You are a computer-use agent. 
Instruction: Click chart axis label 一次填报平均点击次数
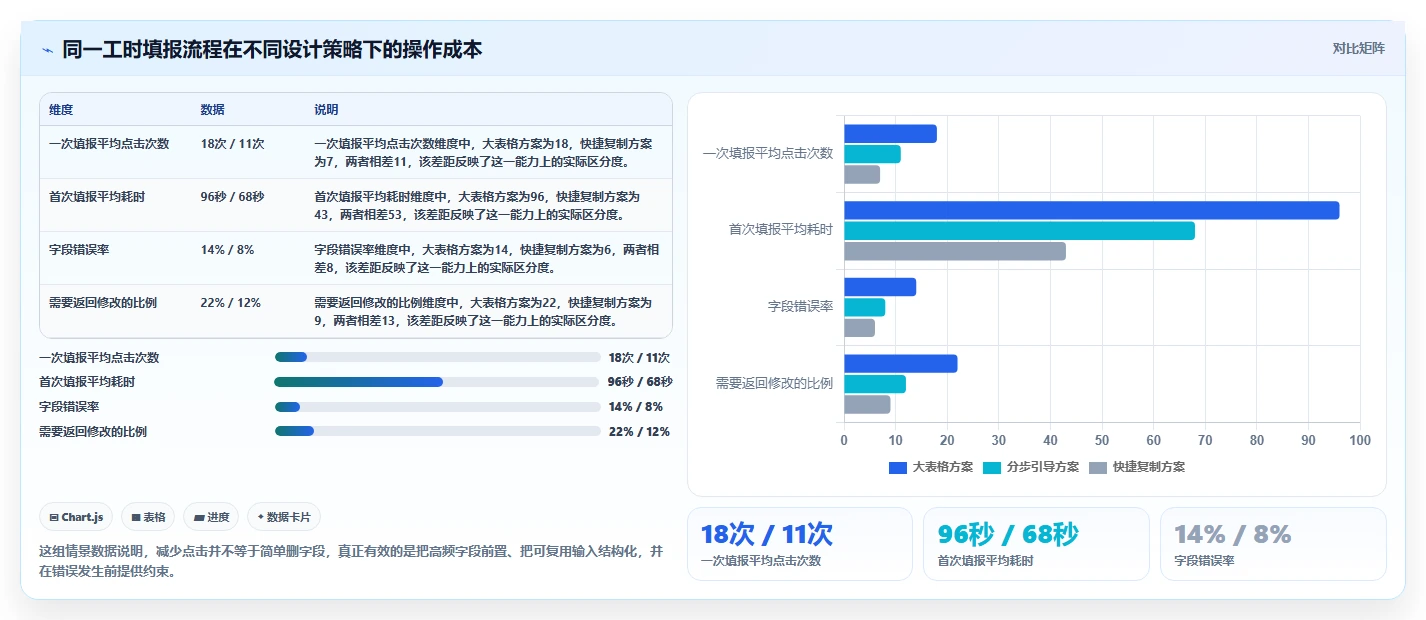pos(768,153)
